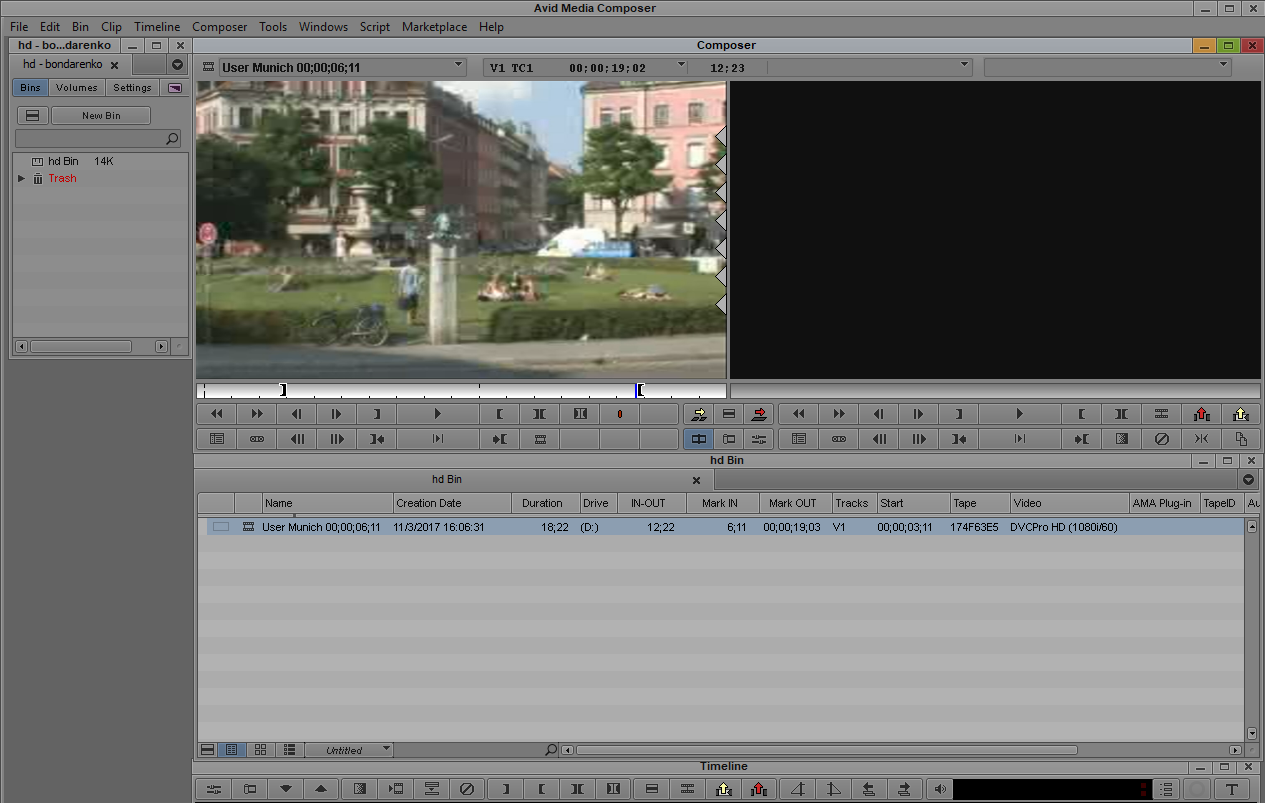This screenshot has height=803, width=1265.
Task: Click the Duration column header
Action: click(x=545, y=503)
